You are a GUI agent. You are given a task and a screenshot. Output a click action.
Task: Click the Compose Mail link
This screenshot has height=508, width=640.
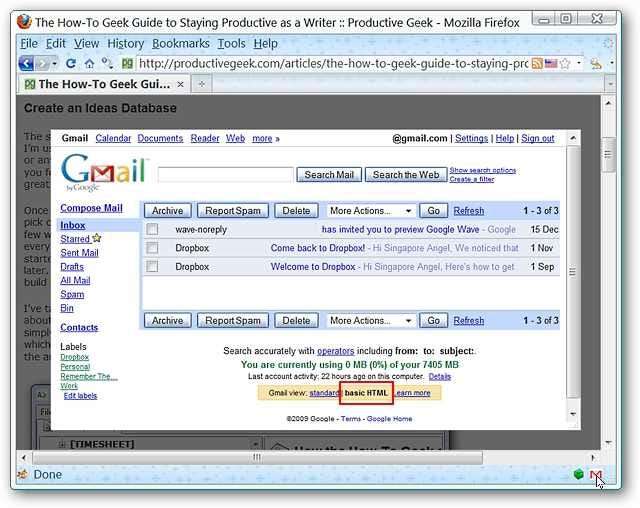point(91,208)
